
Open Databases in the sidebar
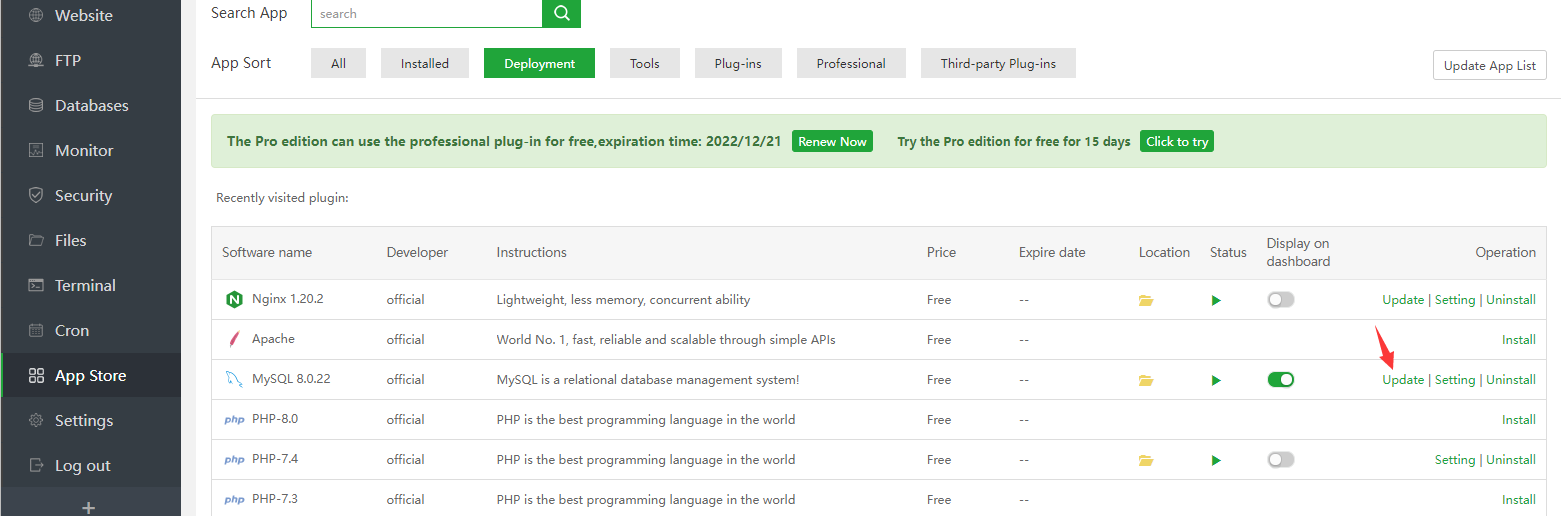91,105
